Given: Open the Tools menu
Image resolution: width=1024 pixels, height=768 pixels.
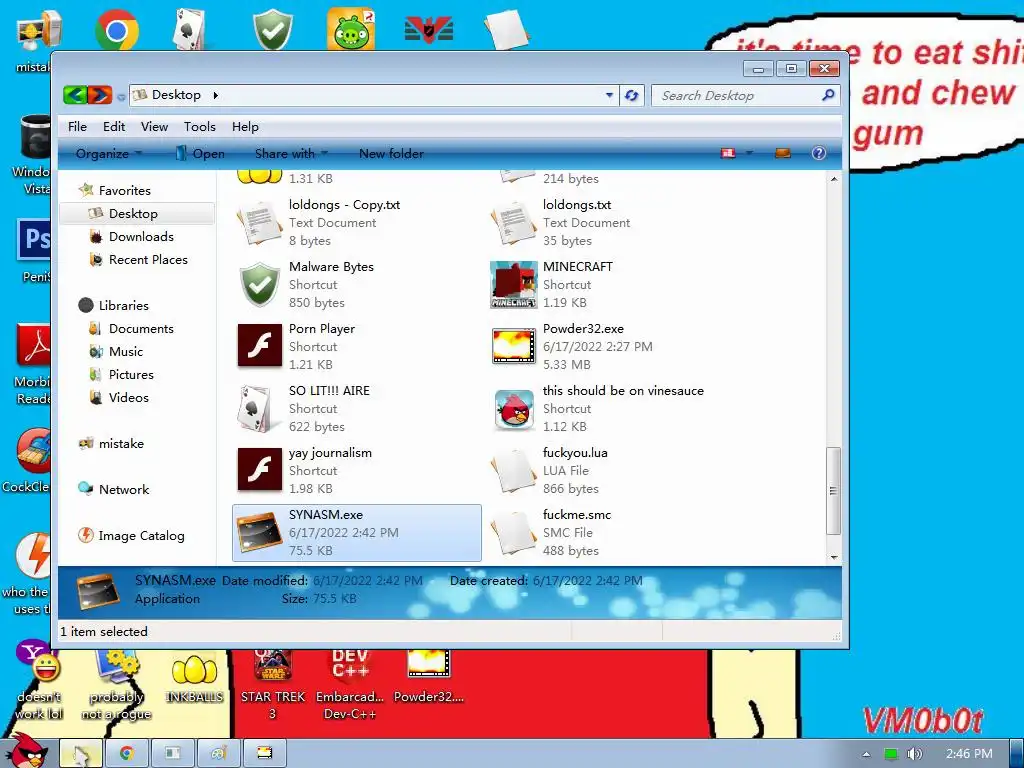Looking at the screenshot, I should click(199, 127).
